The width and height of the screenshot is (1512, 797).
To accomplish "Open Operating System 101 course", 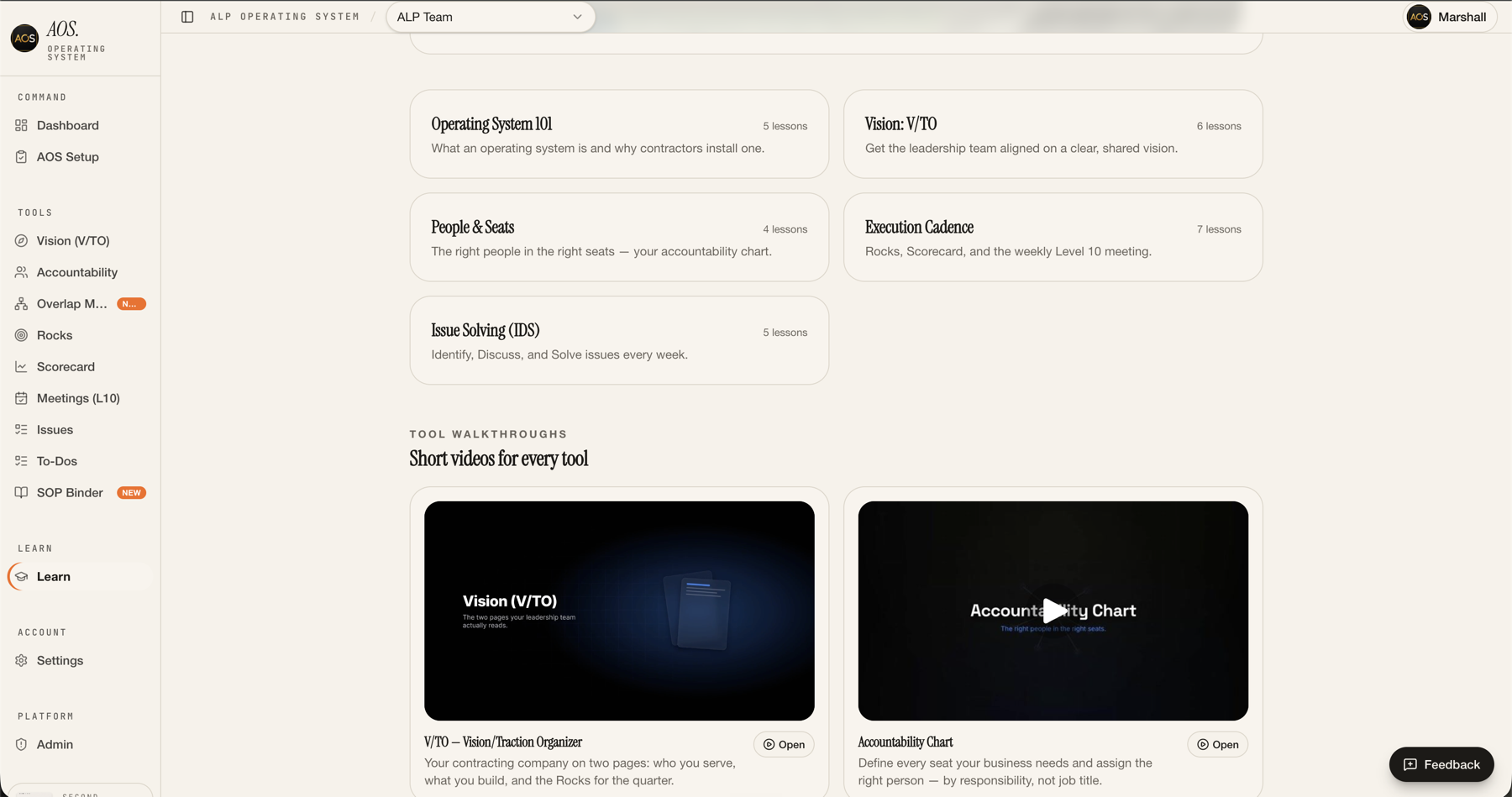I will click(619, 134).
